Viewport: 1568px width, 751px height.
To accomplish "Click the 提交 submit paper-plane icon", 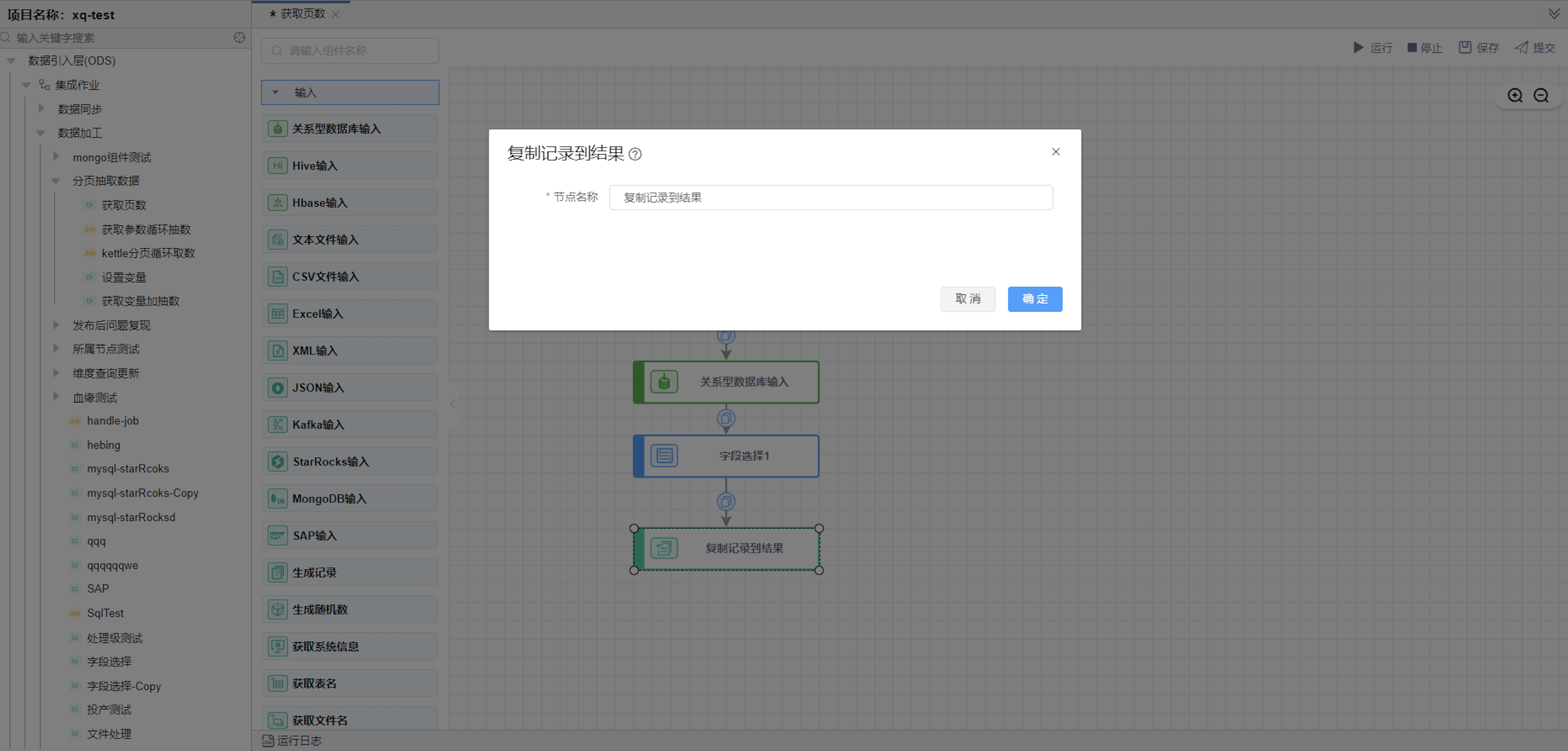I will [x=1521, y=48].
